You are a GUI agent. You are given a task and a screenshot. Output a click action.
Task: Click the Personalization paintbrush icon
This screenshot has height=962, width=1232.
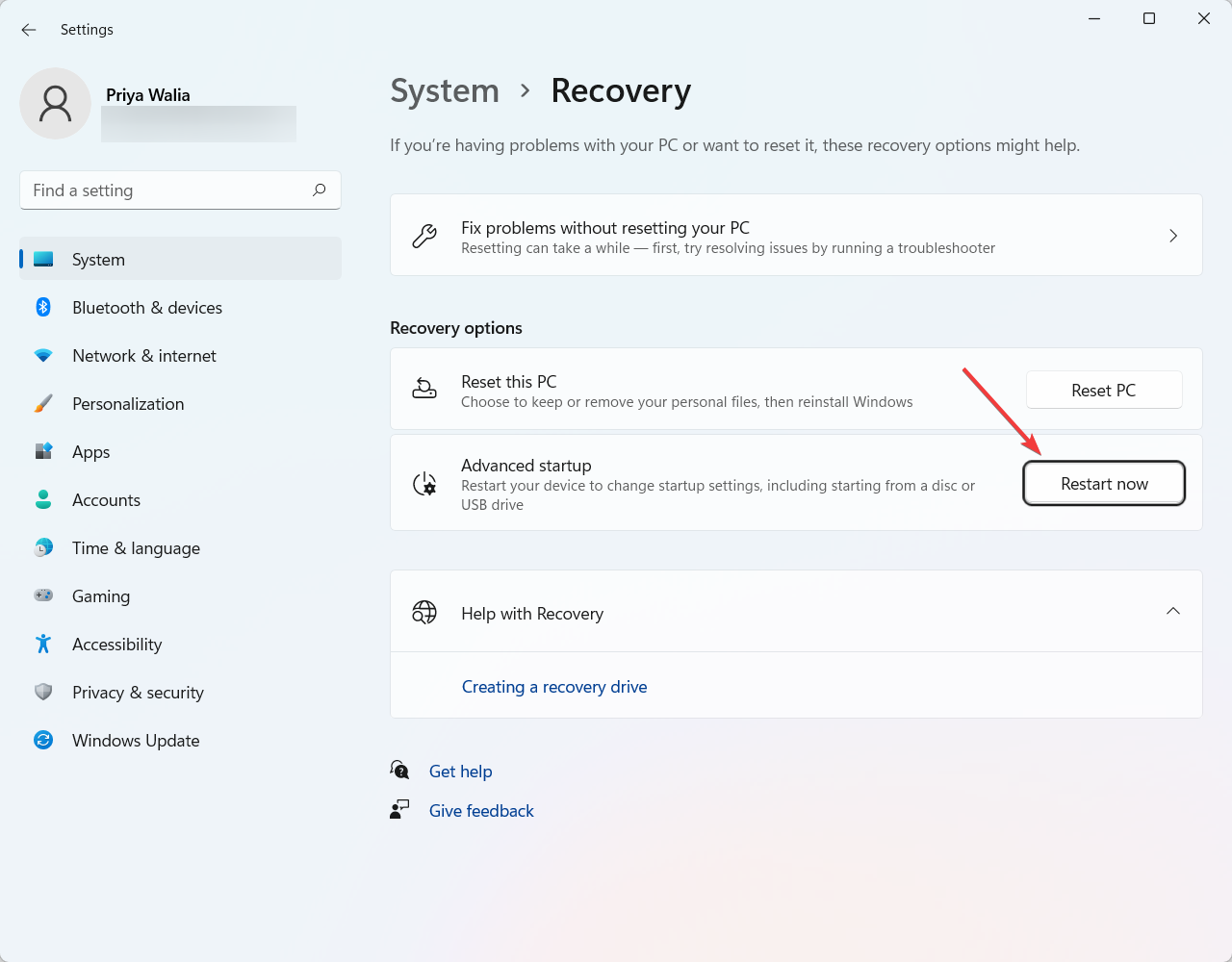[x=43, y=404]
